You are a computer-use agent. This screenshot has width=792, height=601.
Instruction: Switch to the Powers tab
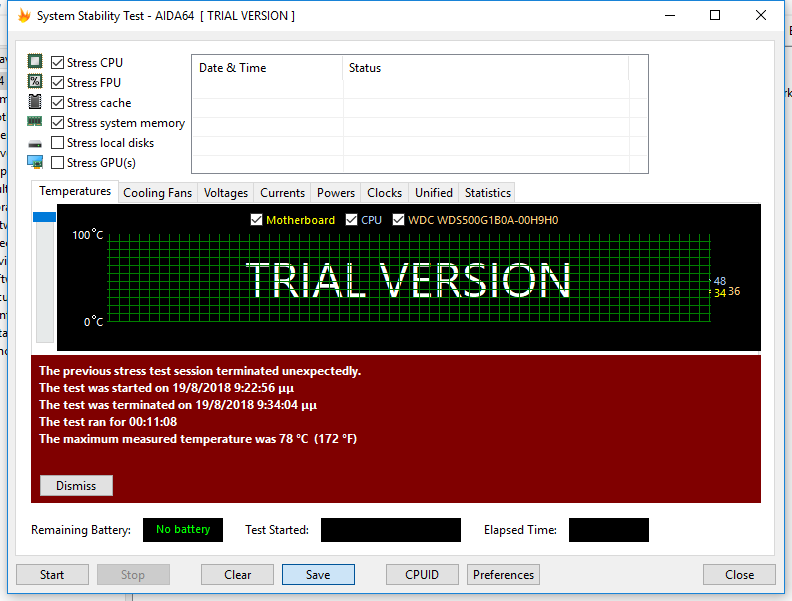click(x=336, y=193)
